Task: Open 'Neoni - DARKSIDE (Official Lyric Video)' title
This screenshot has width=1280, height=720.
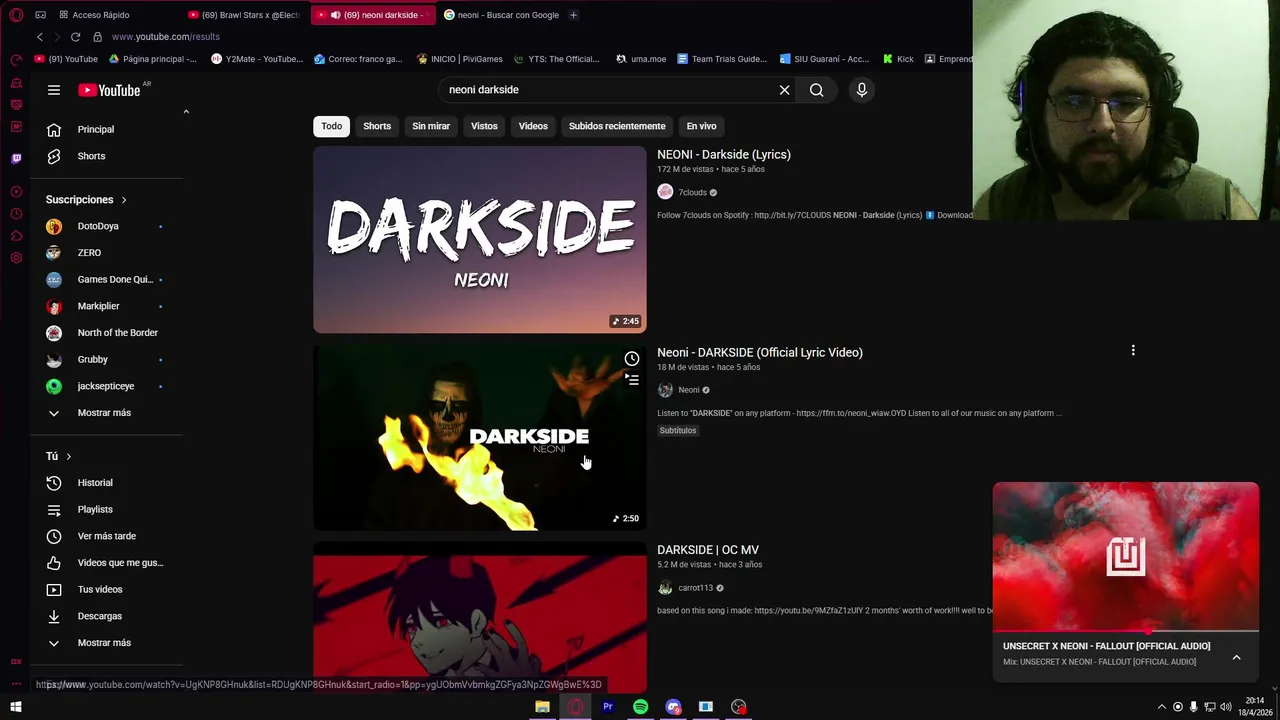Action: pos(760,352)
